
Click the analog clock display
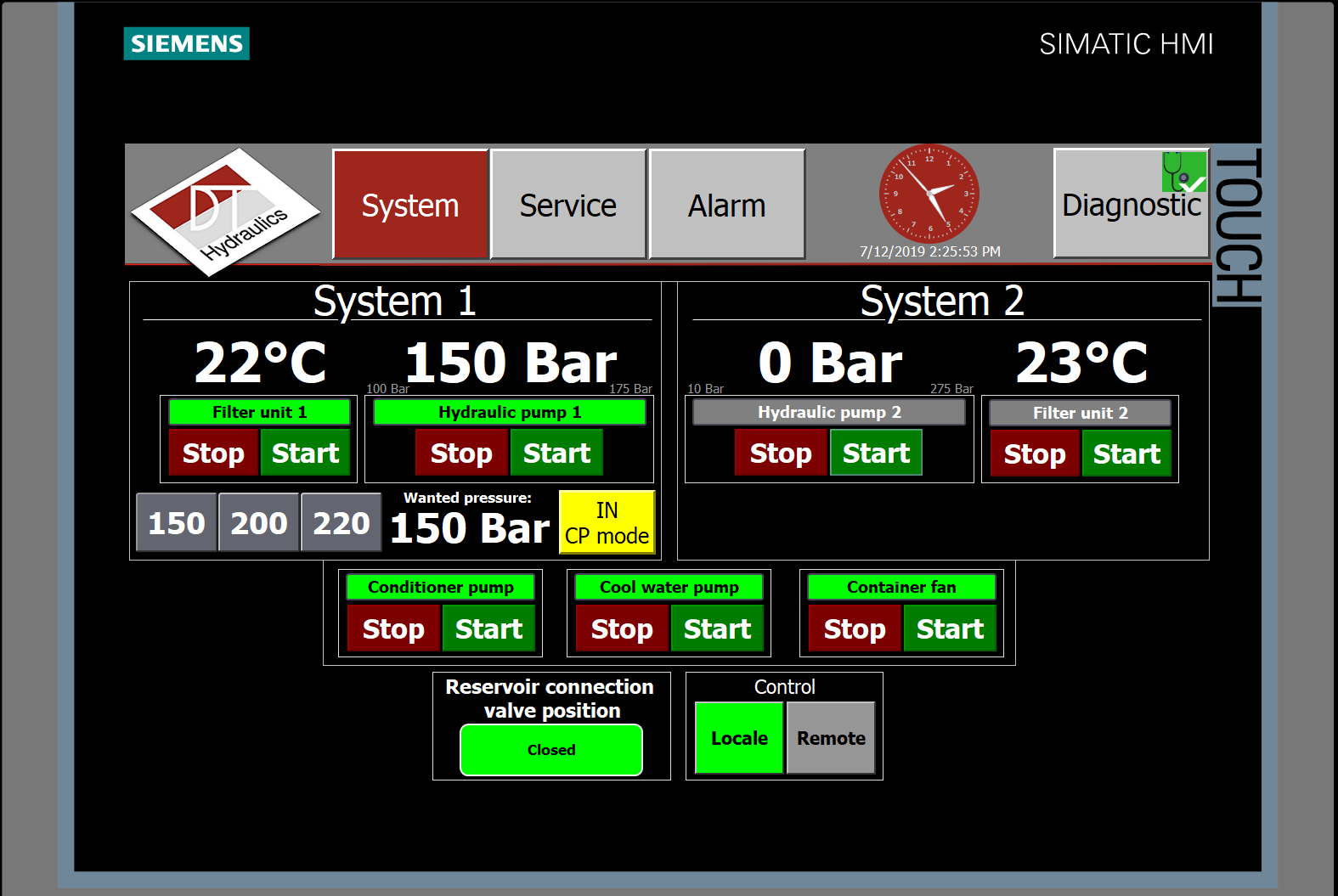[929, 194]
